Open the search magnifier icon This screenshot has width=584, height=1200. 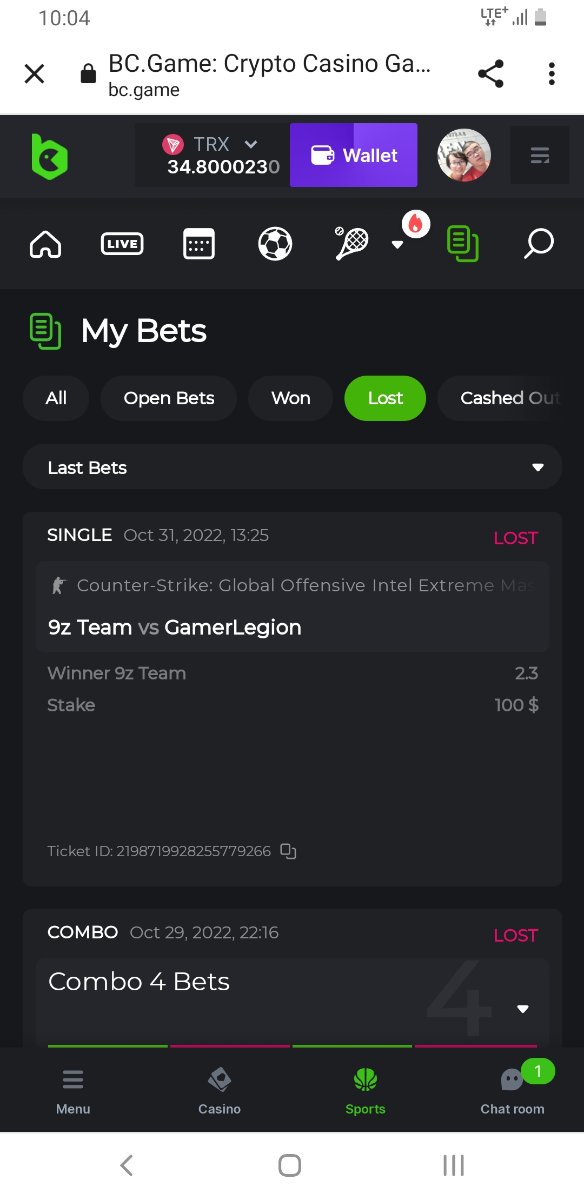[x=539, y=244]
